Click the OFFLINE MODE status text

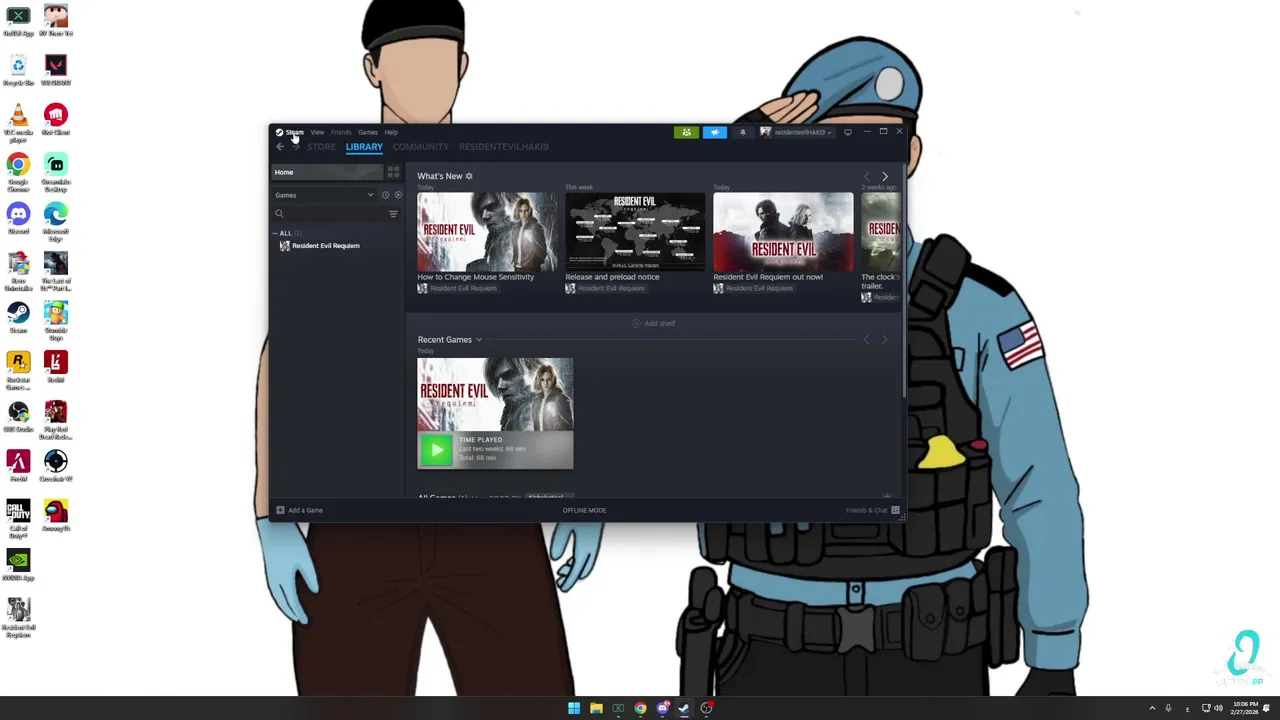pos(584,510)
